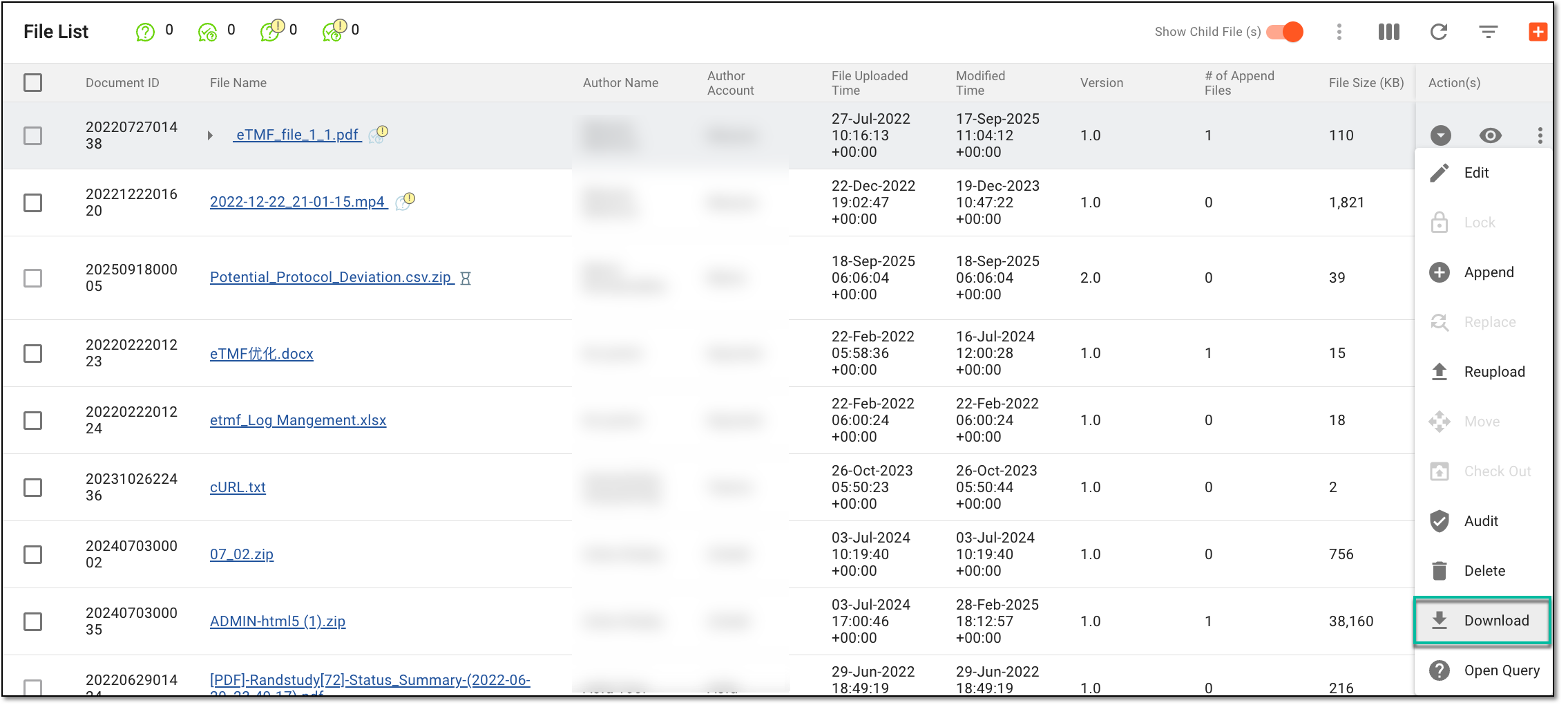The height and width of the screenshot is (705, 1568).
Task: Open the column display settings icon
Action: coord(1388,32)
